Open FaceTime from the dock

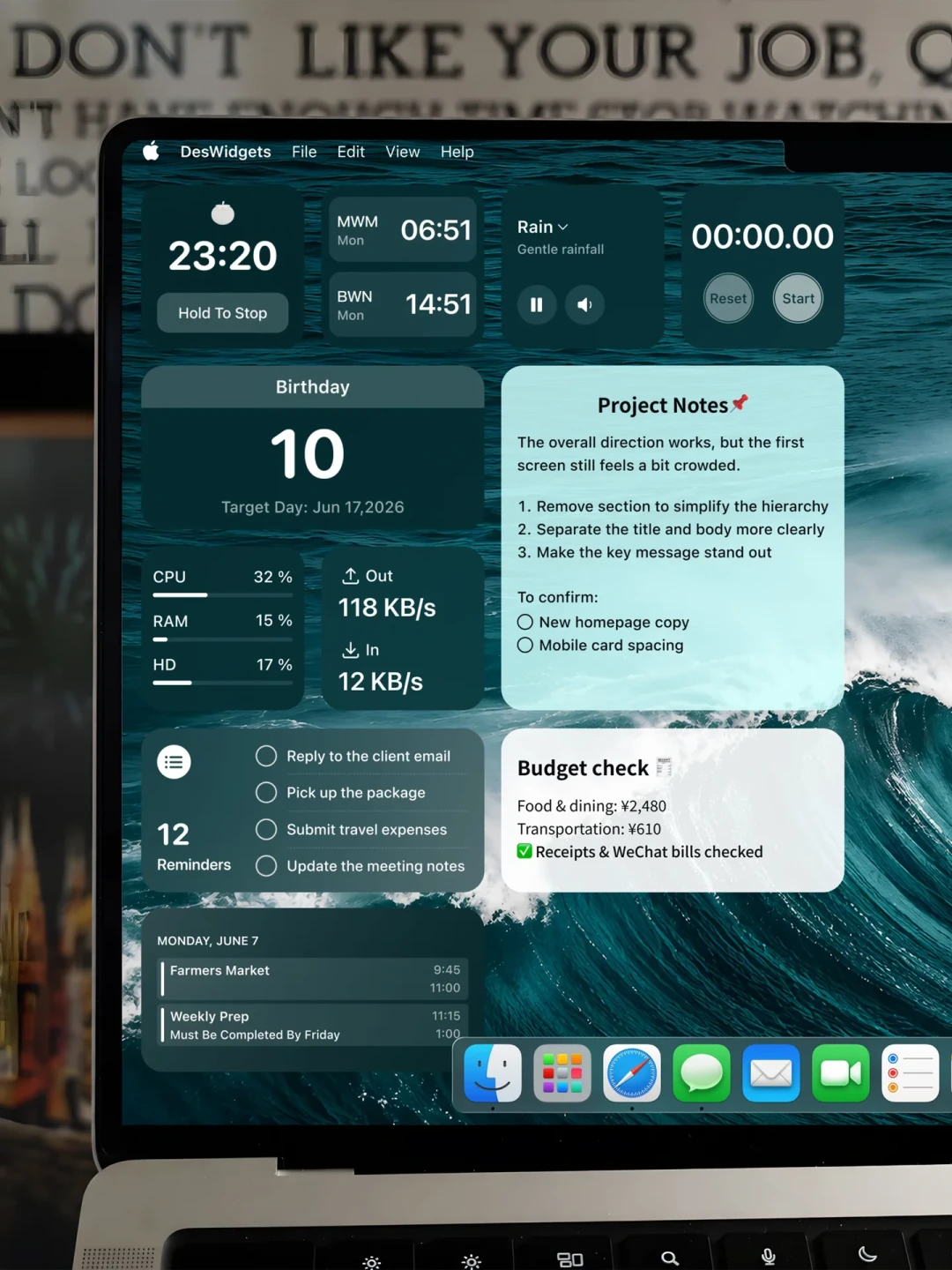coord(841,1073)
